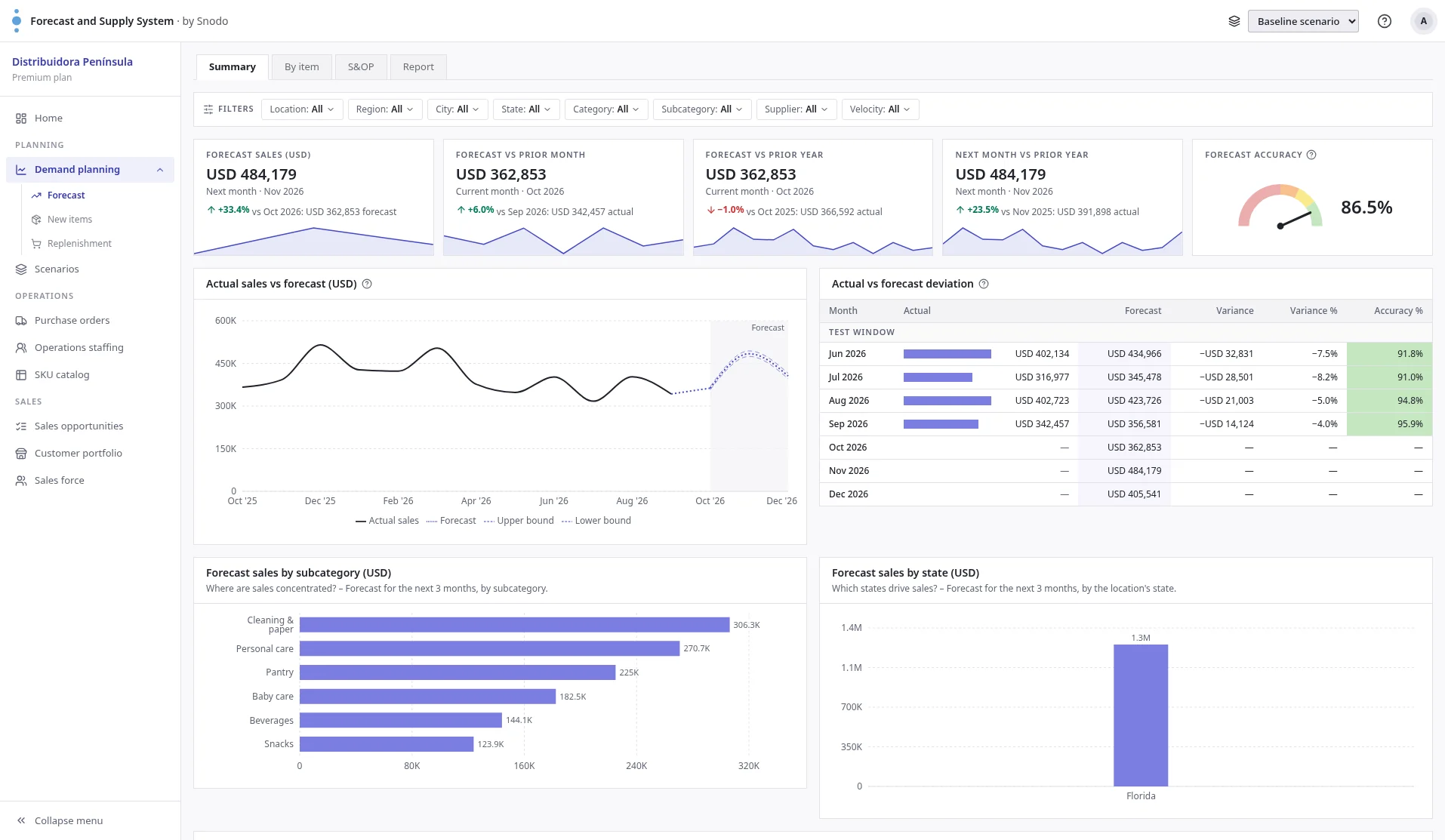Toggle the Actual sales legend entry
The width and height of the screenshot is (1445, 840).
click(x=387, y=521)
